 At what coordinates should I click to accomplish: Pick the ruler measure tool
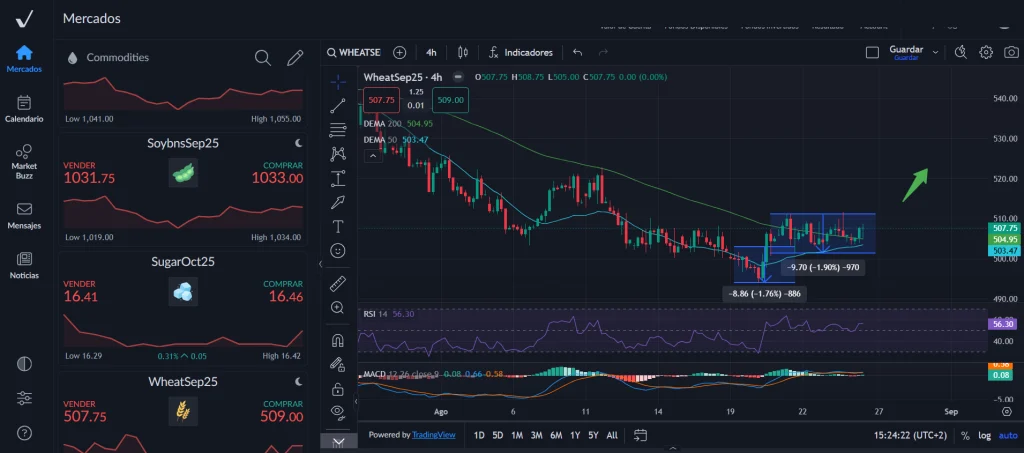pyautogui.click(x=338, y=284)
